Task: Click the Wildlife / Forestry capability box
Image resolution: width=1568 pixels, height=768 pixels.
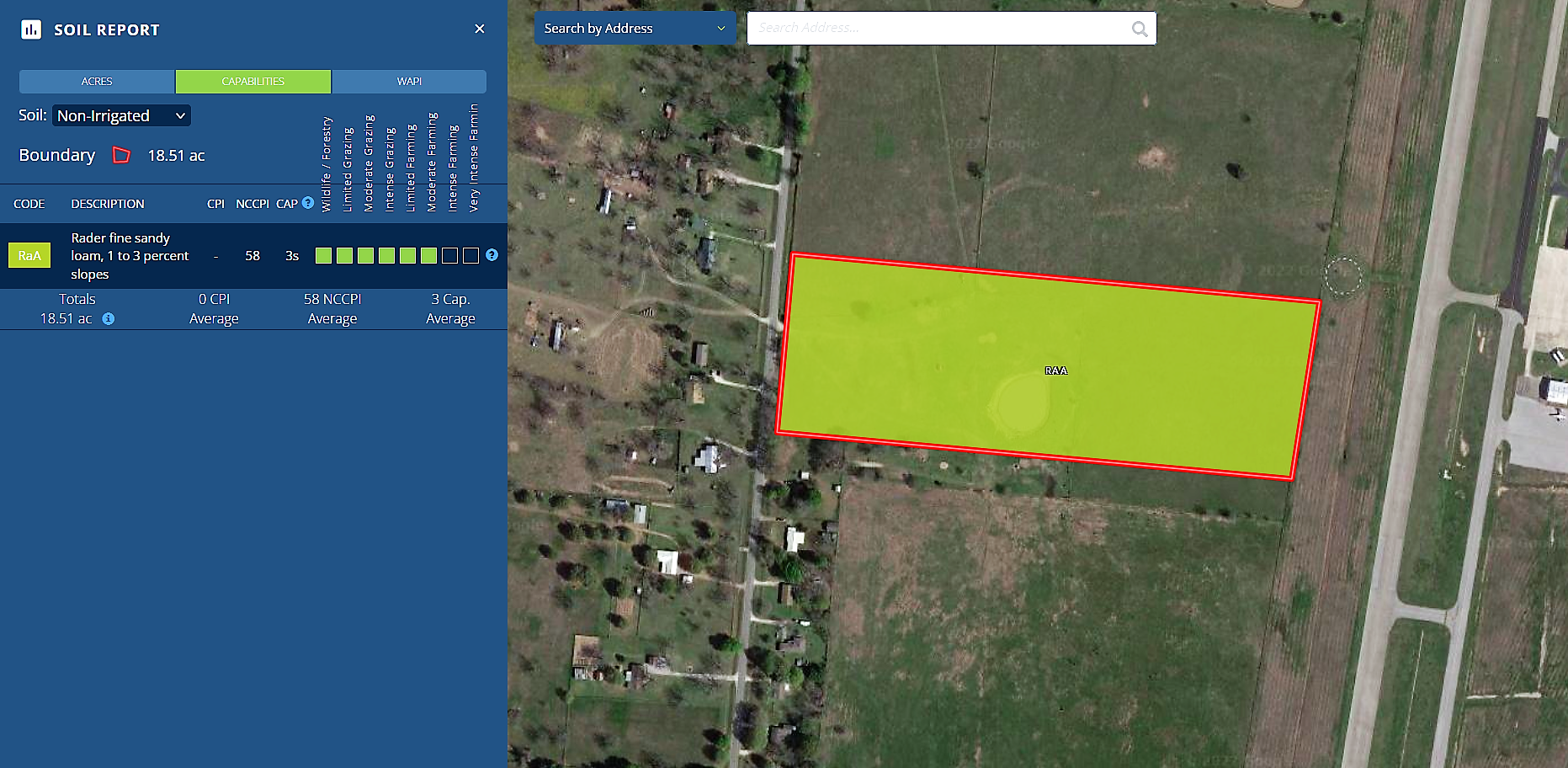Action: [x=323, y=255]
